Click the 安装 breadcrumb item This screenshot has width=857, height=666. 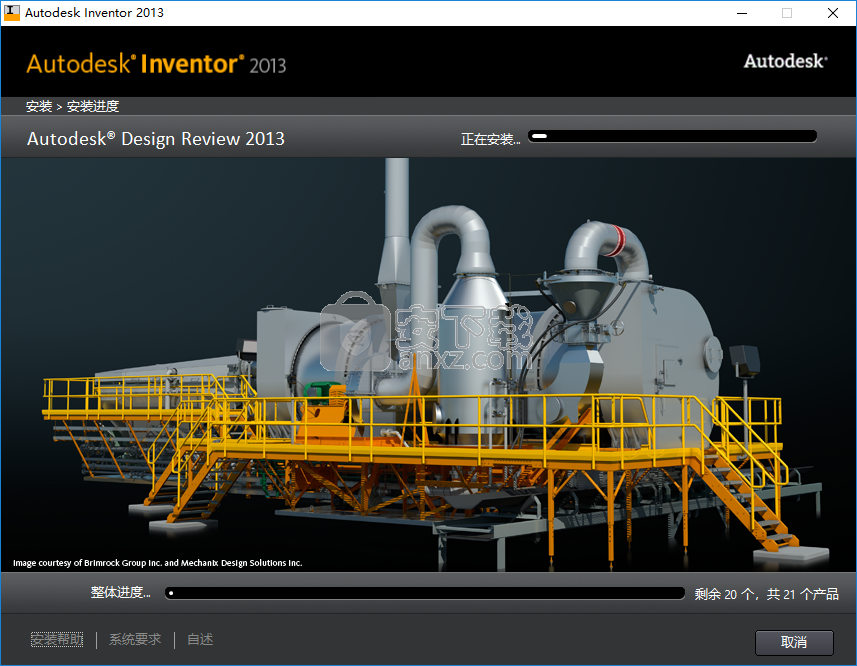39,106
